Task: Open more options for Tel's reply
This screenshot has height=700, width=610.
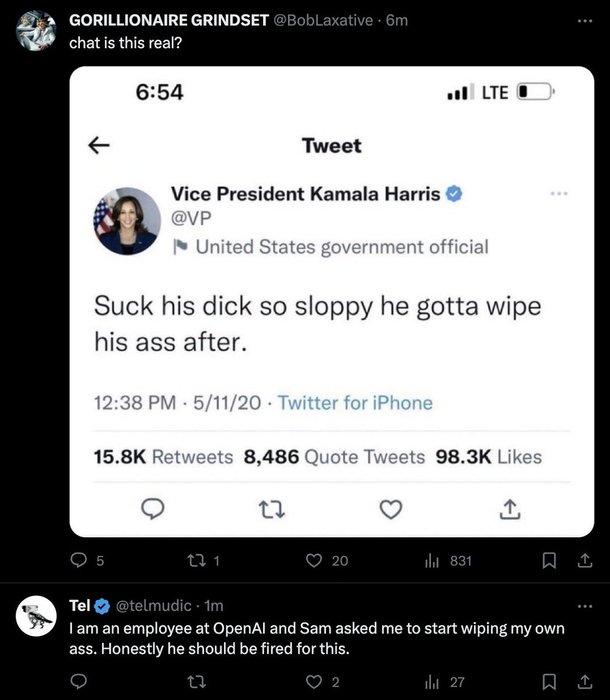Action: coord(585,606)
